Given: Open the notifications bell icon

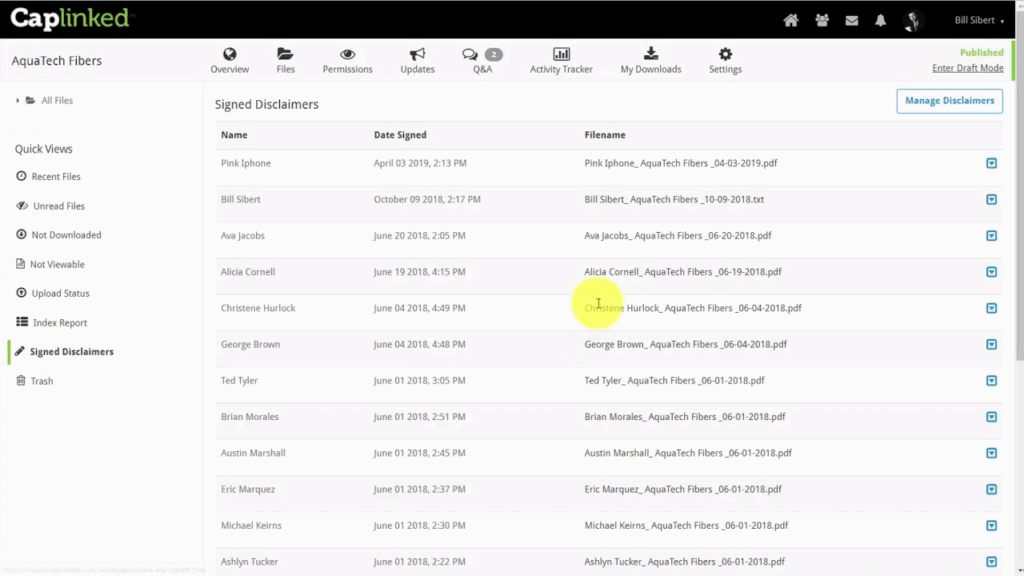Looking at the screenshot, I should (881, 20).
